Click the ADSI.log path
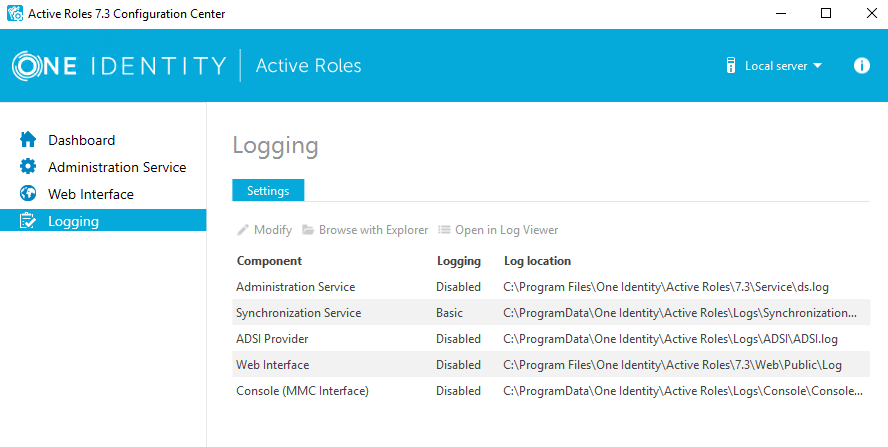Viewport: 888px width, 447px height. point(671,339)
